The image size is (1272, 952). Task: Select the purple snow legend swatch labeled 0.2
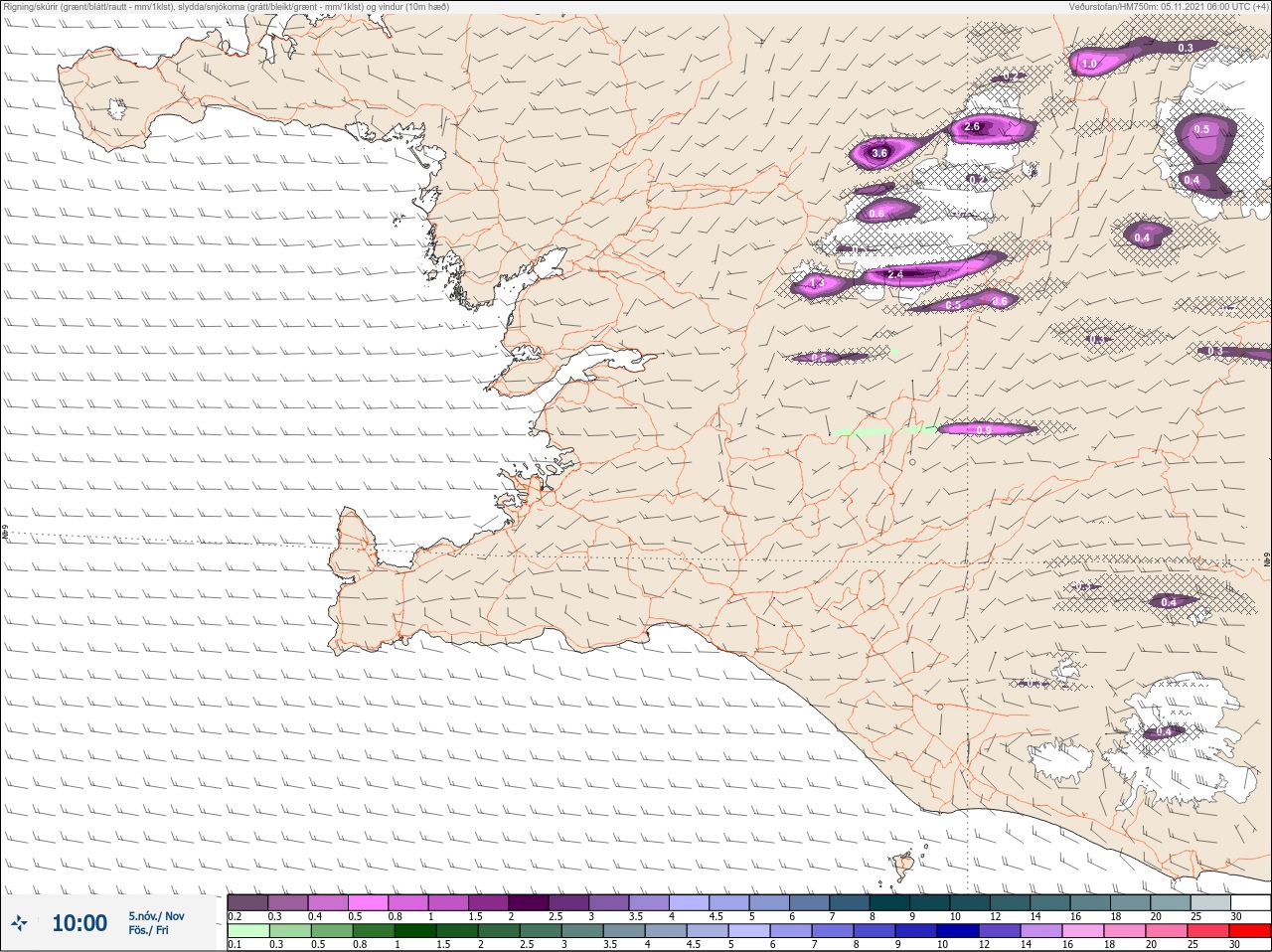point(247,901)
